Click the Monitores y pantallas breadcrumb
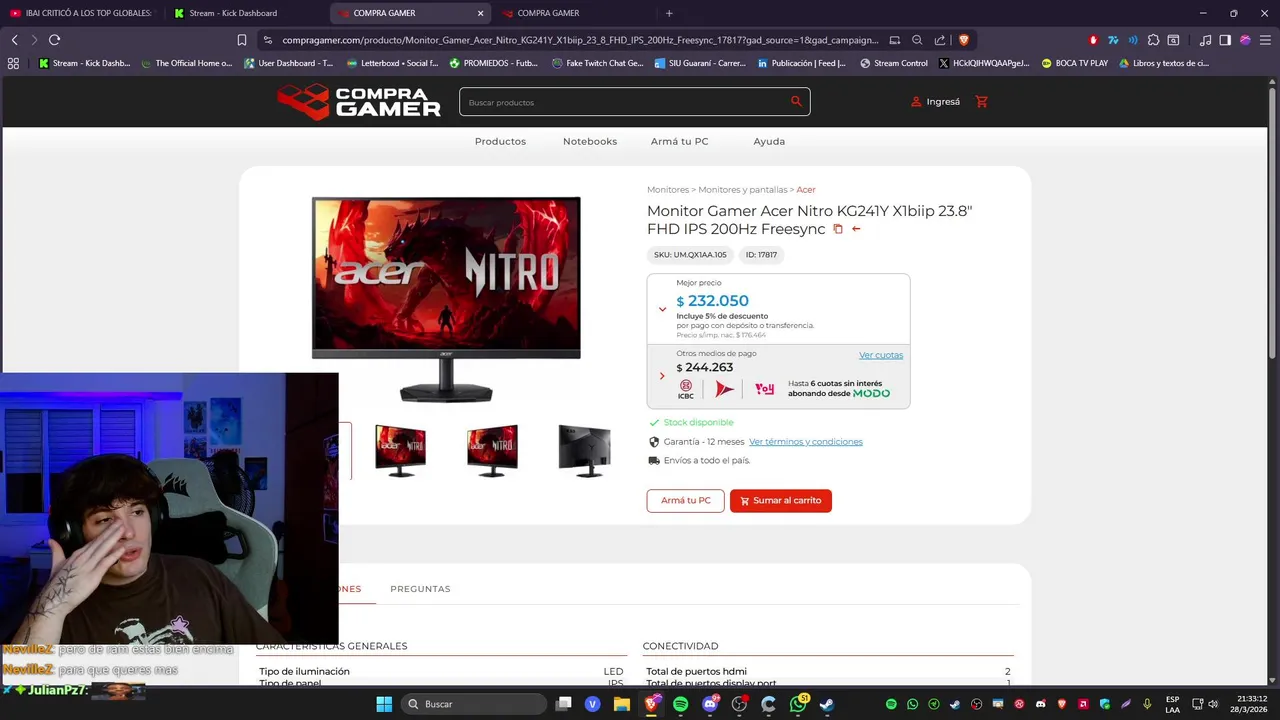Screen dimensions: 1280x720 (x=743, y=189)
